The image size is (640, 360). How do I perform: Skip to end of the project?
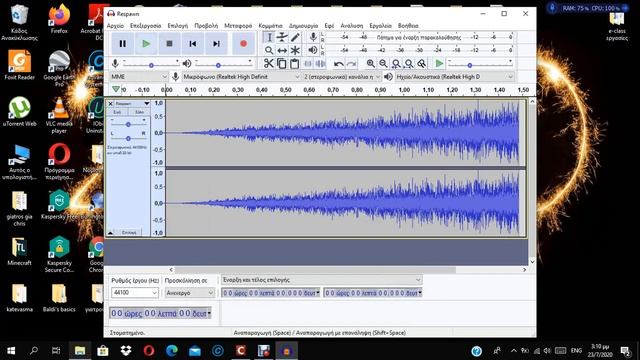tap(216, 44)
